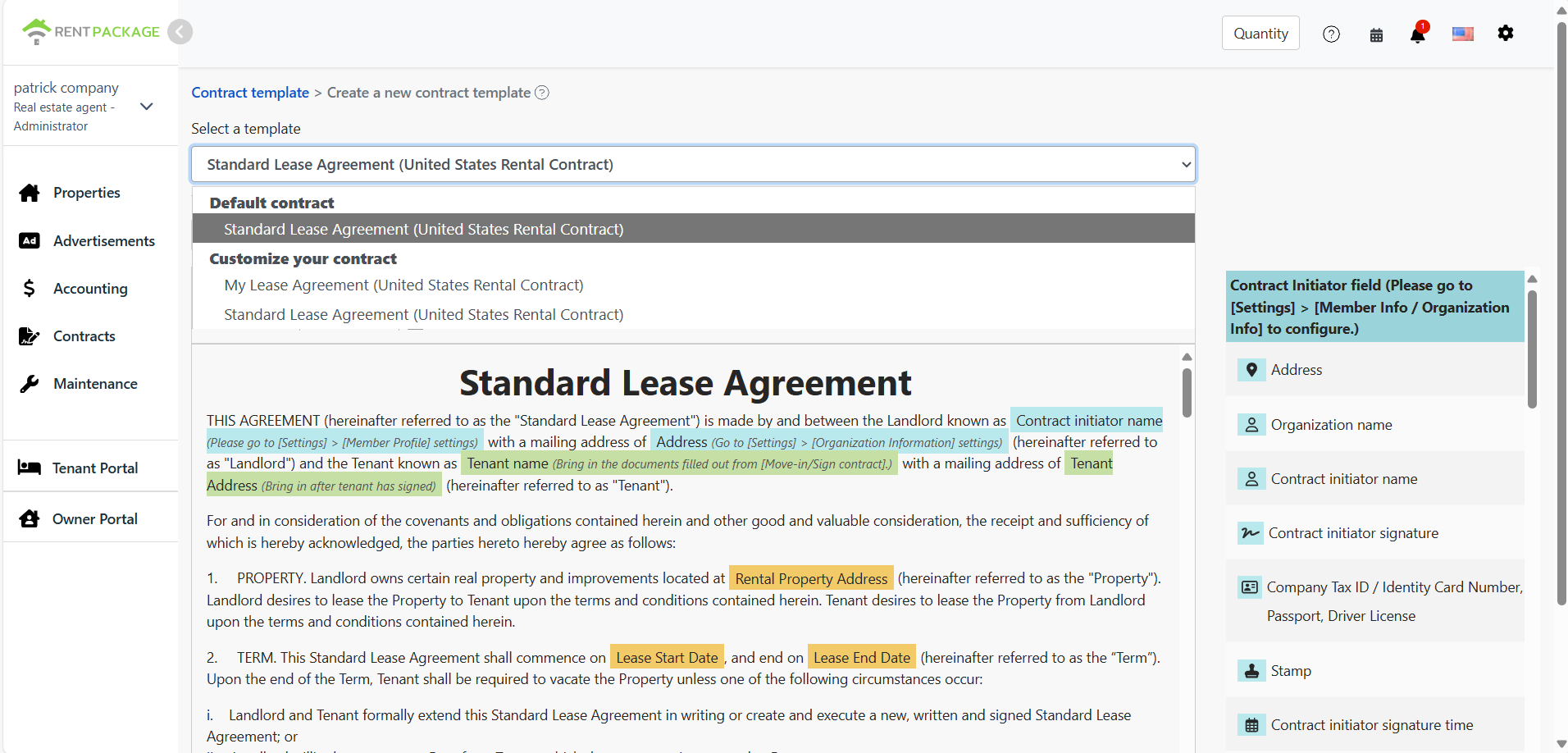Click the document preview scrollbar
This screenshot has height=753, width=1568.
(x=1187, y=392)
